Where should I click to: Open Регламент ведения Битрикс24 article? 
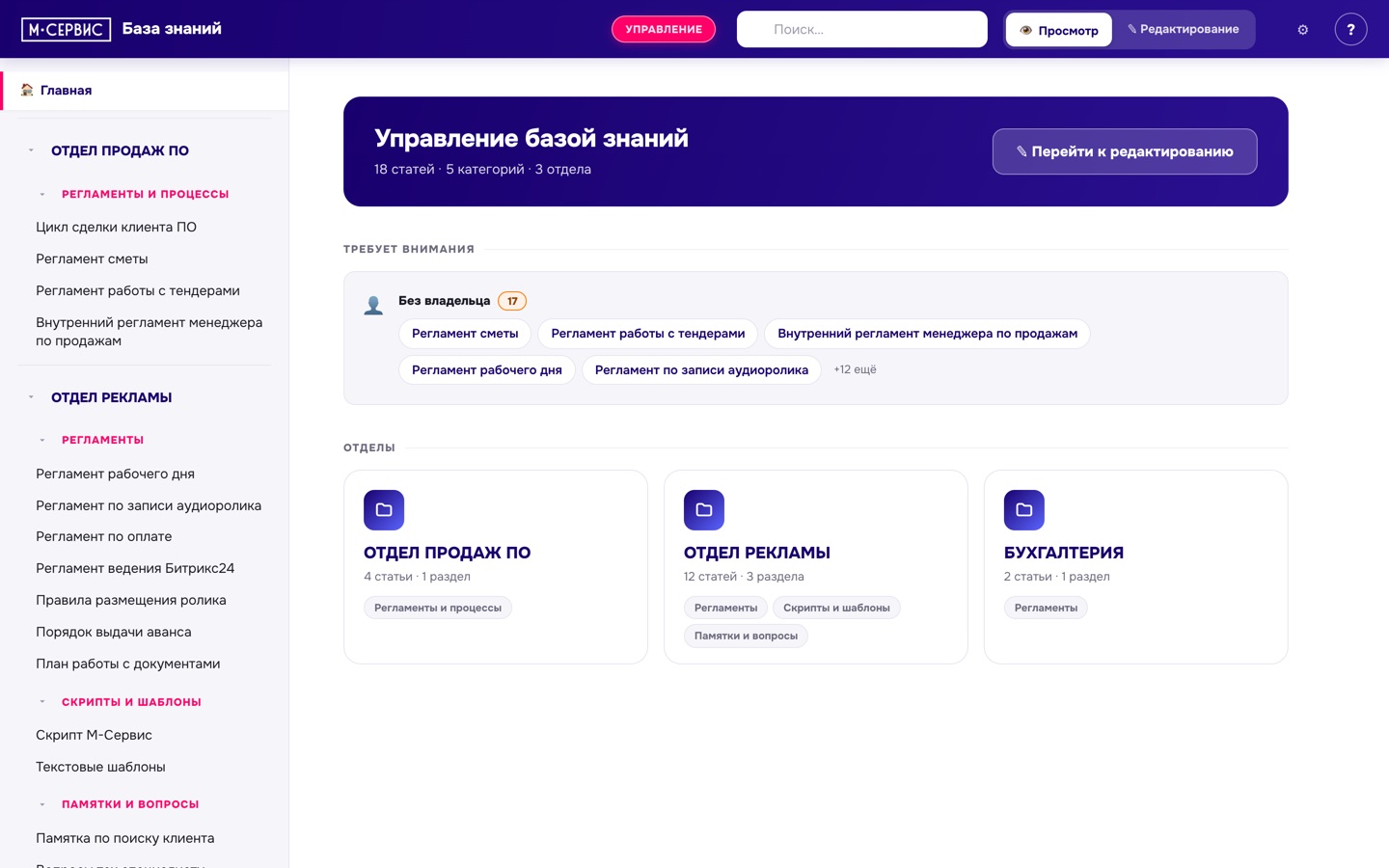[x=135, y=568]
